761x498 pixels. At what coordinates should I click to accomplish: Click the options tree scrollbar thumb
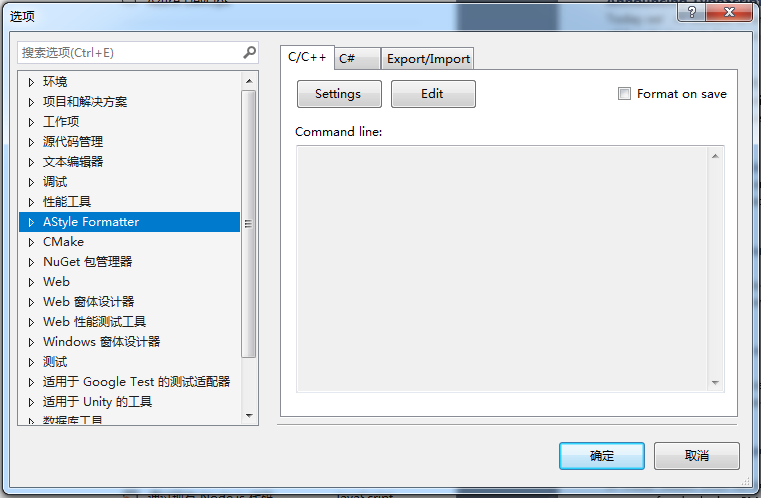249,224
